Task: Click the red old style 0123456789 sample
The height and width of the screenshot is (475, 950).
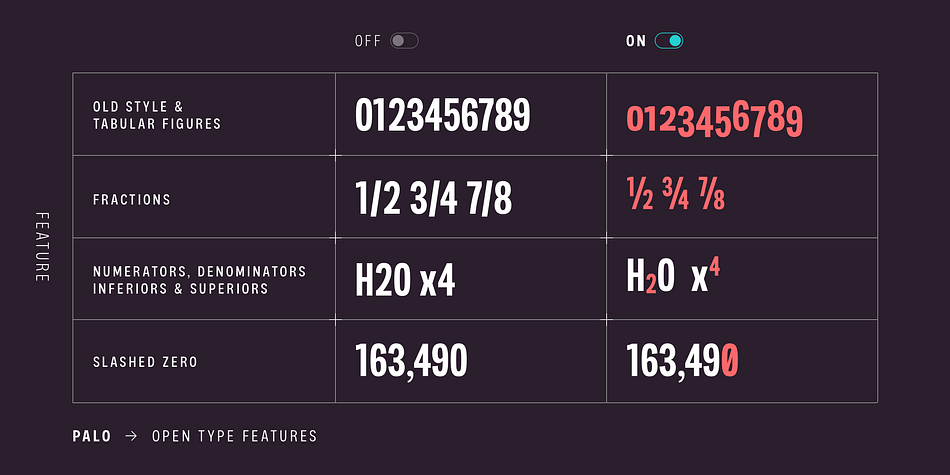Action: pos(714,120)
